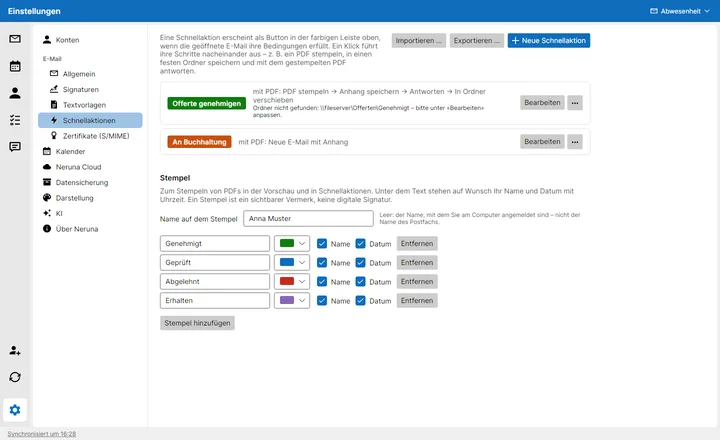
Task: Click Stempel hinzufügen button
Action: tap(197, 323)
